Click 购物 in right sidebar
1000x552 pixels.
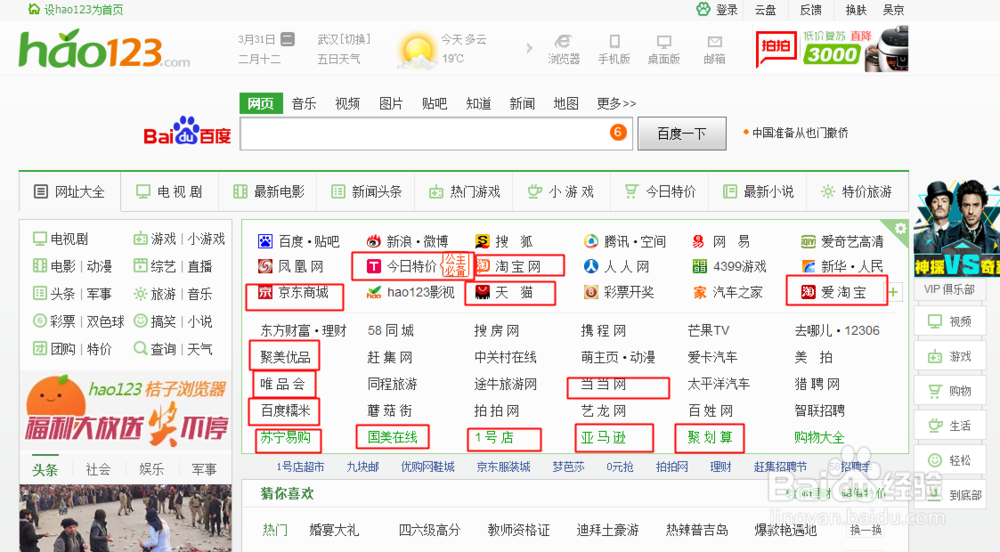(x=950, y=391)
